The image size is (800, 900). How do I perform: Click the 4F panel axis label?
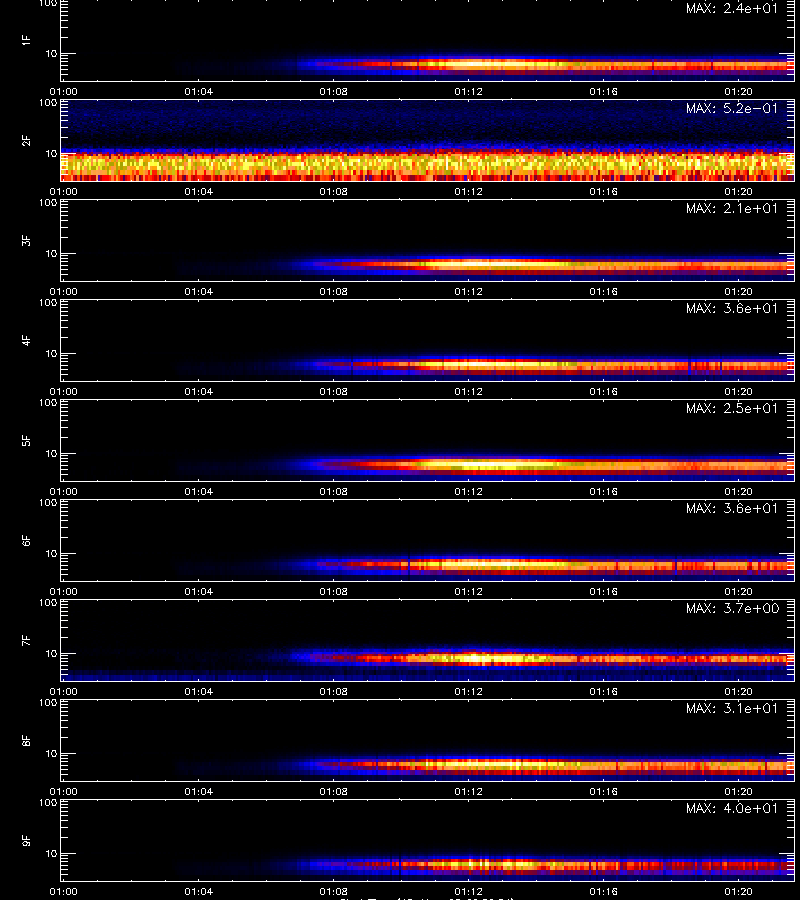[26, 340]
